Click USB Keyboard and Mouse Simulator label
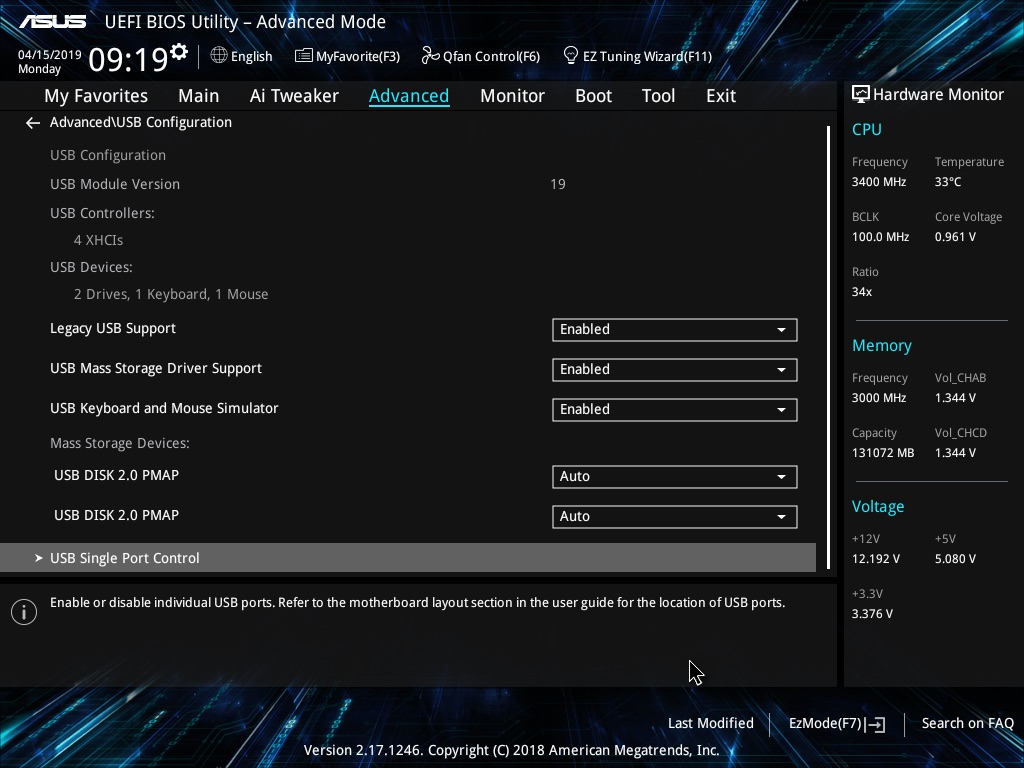This screenshot has height=768, width=1024. [165, 408]
